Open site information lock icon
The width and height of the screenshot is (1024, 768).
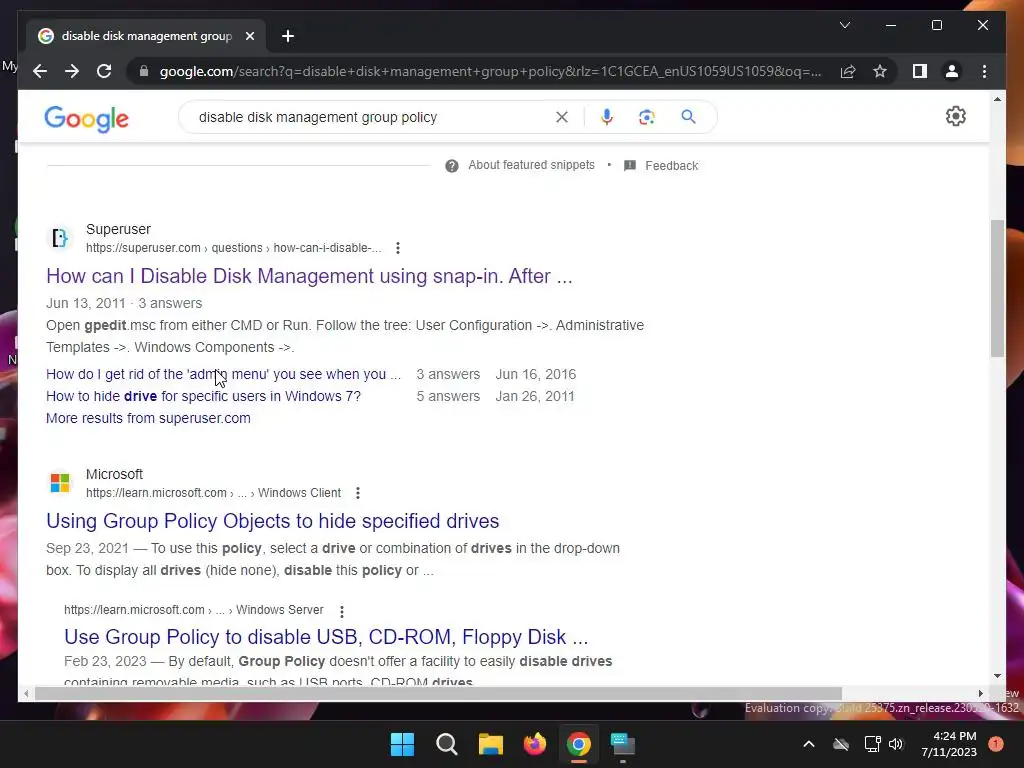(x=144, y=71)
